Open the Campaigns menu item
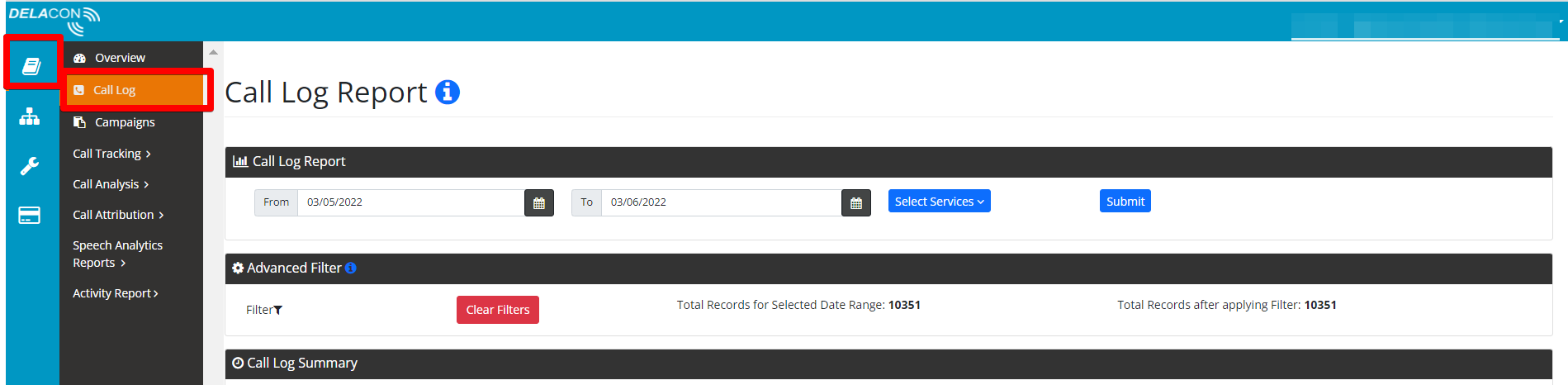The width and height of the screenshot is (1568, 385). pos(125,122)
